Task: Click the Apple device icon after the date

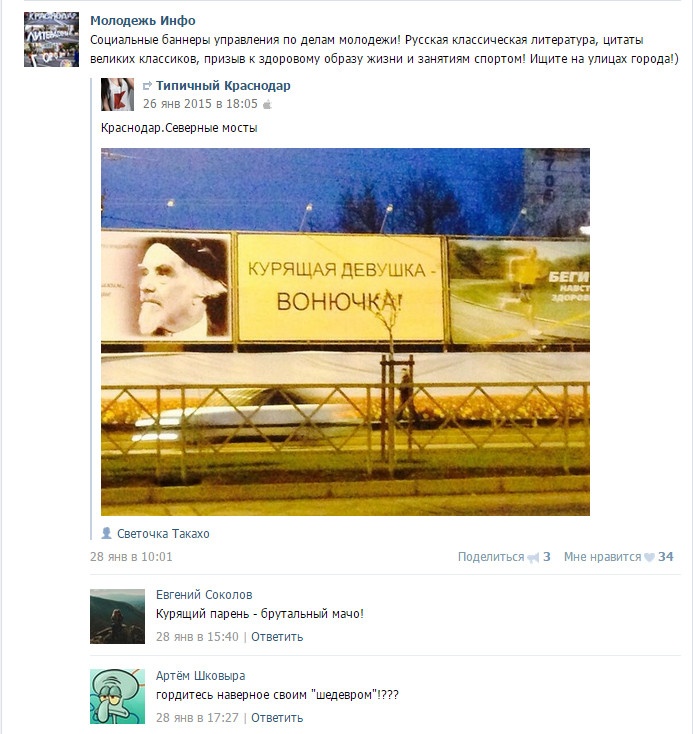Action: pyautogui.click(x=267, y=104)
